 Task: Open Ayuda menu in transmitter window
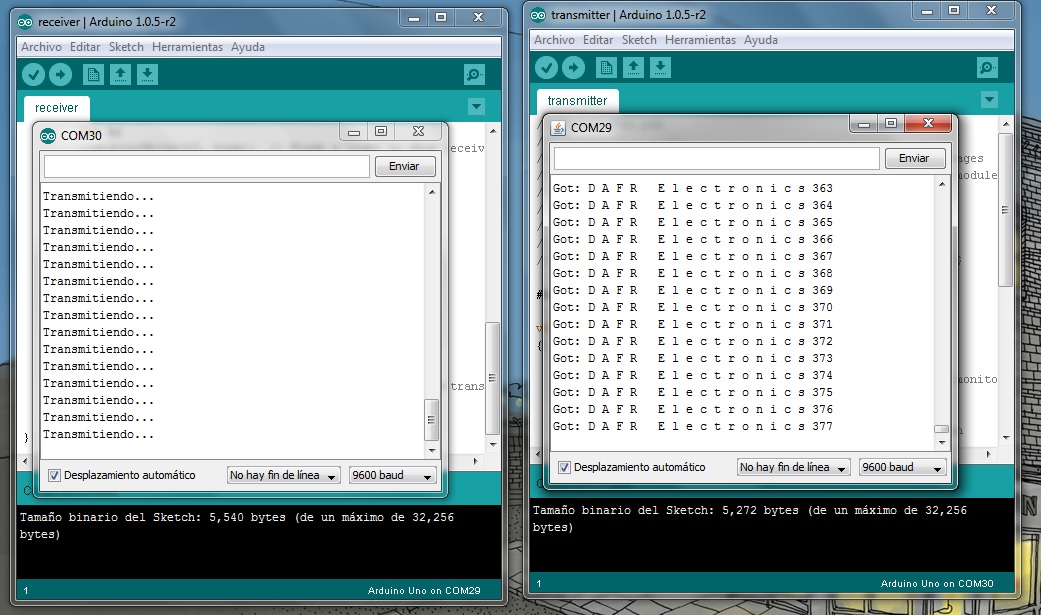click(761, 40)
